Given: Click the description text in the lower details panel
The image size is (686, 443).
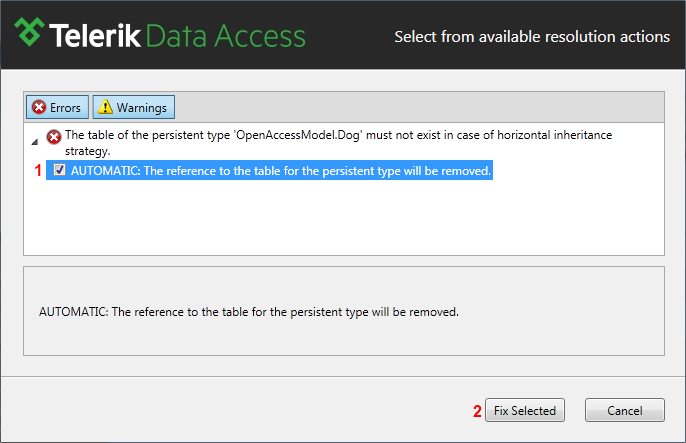Looking at the screenshot, I should coord(249,312).
